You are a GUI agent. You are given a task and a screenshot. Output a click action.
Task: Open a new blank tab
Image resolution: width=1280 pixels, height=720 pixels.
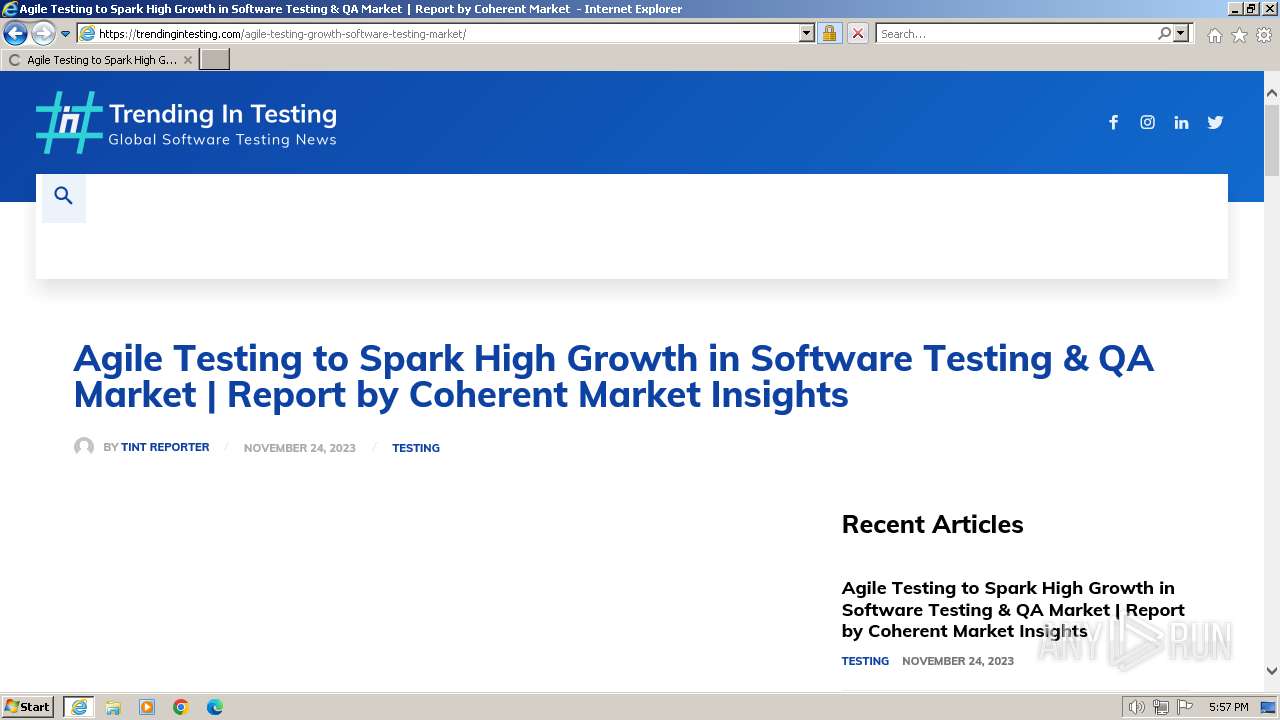click(x=215, y=60)
